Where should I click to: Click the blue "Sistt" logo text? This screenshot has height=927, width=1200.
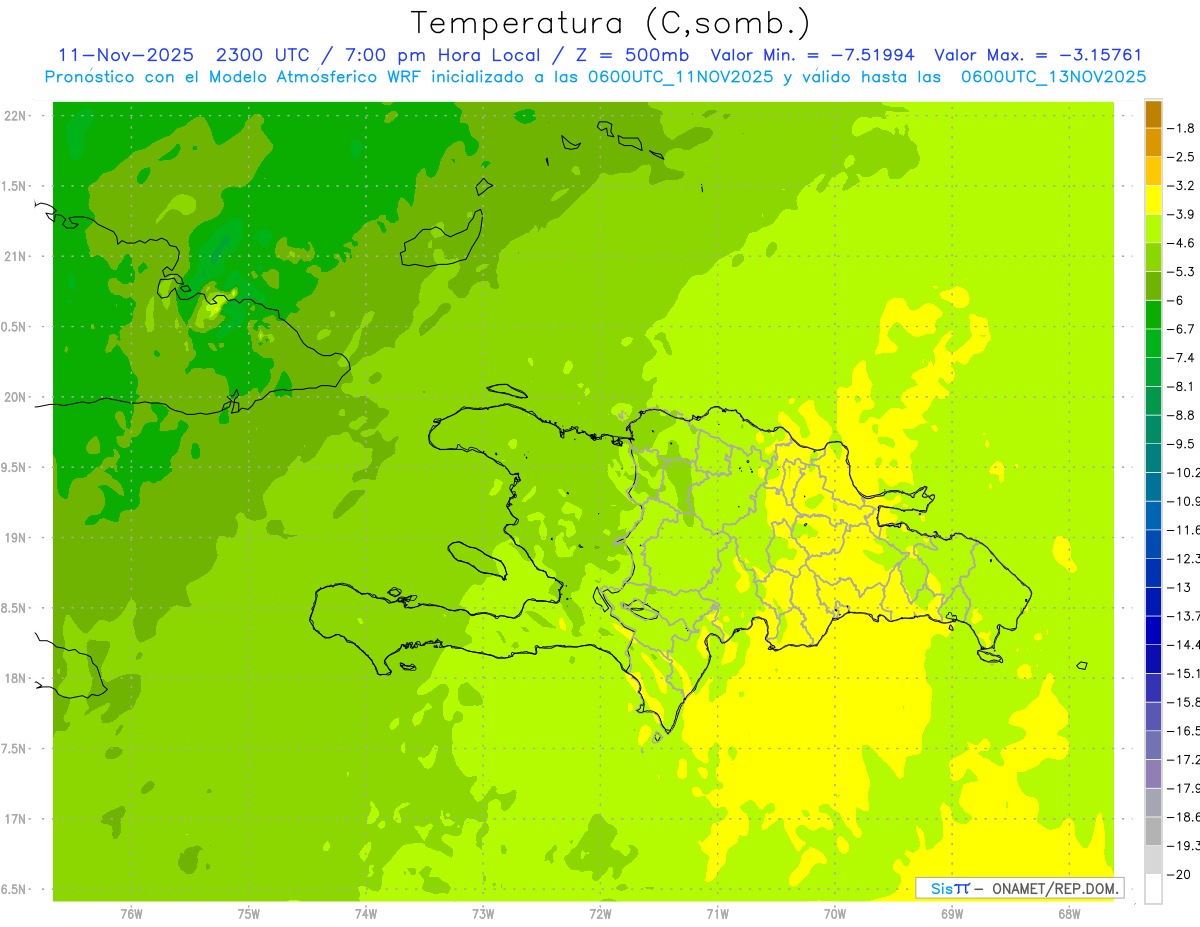click(949, 888)
